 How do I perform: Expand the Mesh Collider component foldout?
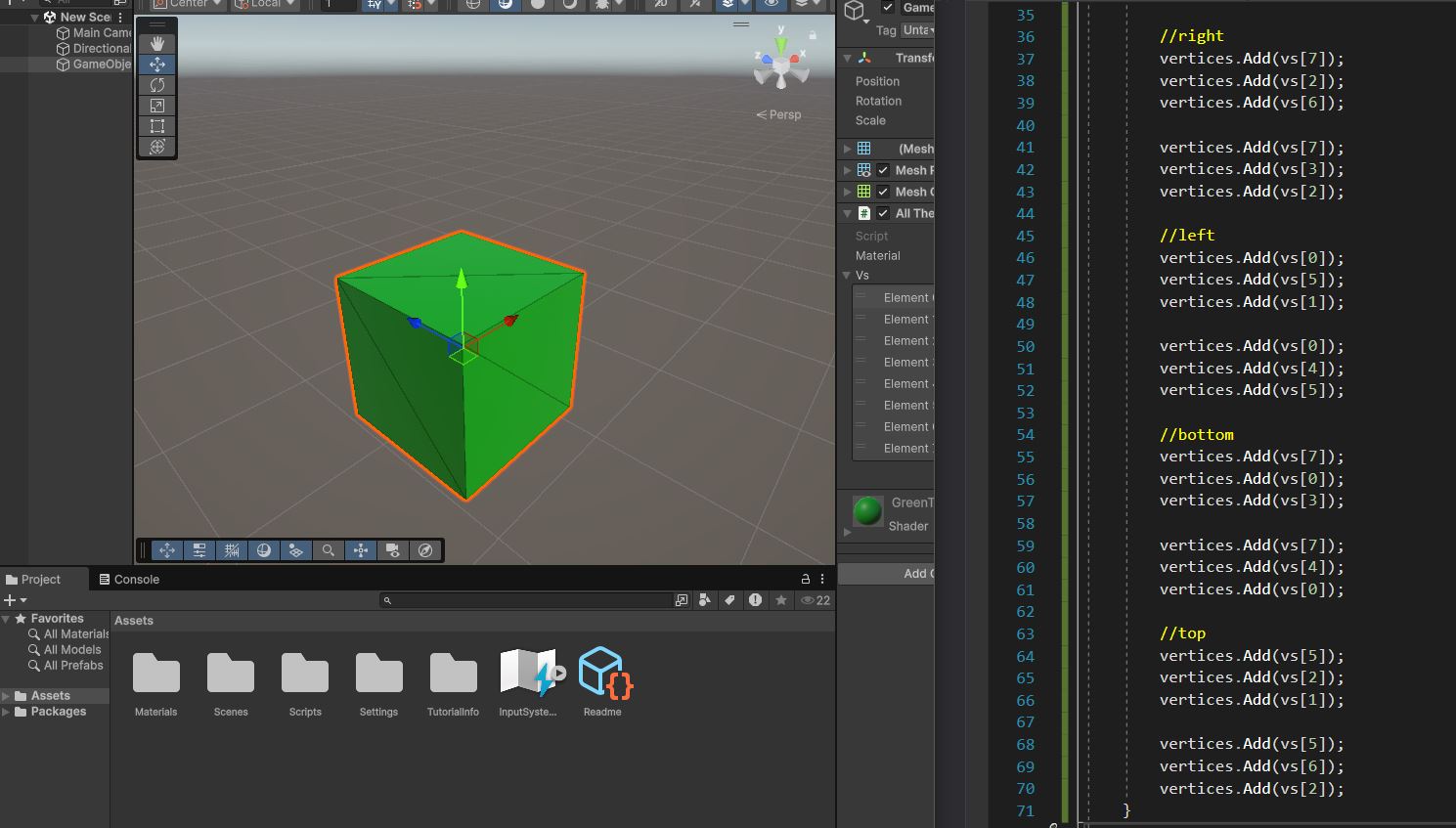pyautogui.click(x=847, y=192)
